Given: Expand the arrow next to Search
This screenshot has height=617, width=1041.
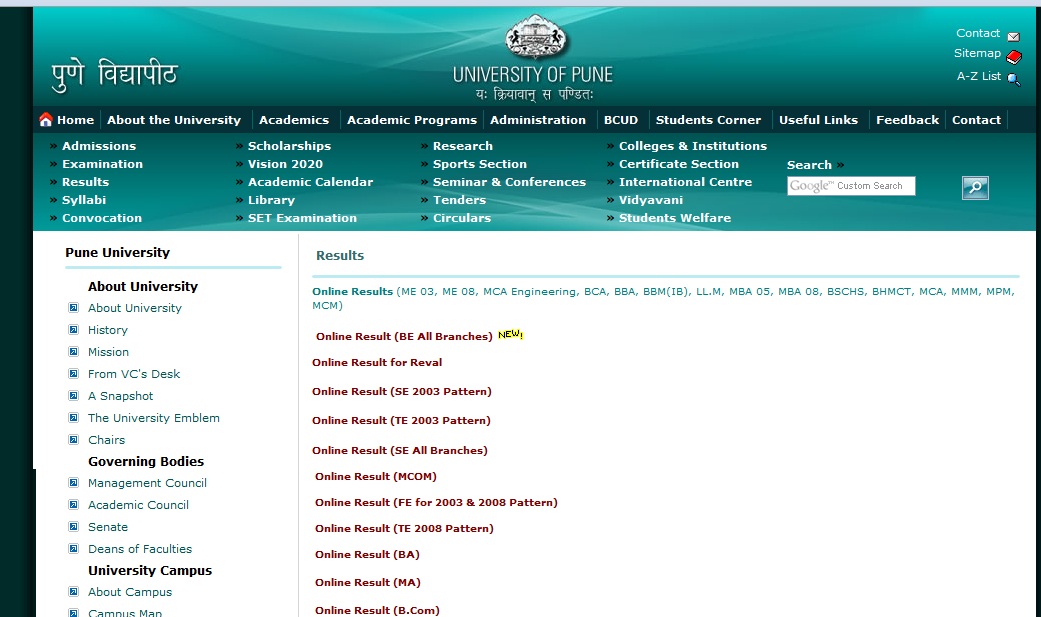Looking at the screenshot, I should [840, 164].
